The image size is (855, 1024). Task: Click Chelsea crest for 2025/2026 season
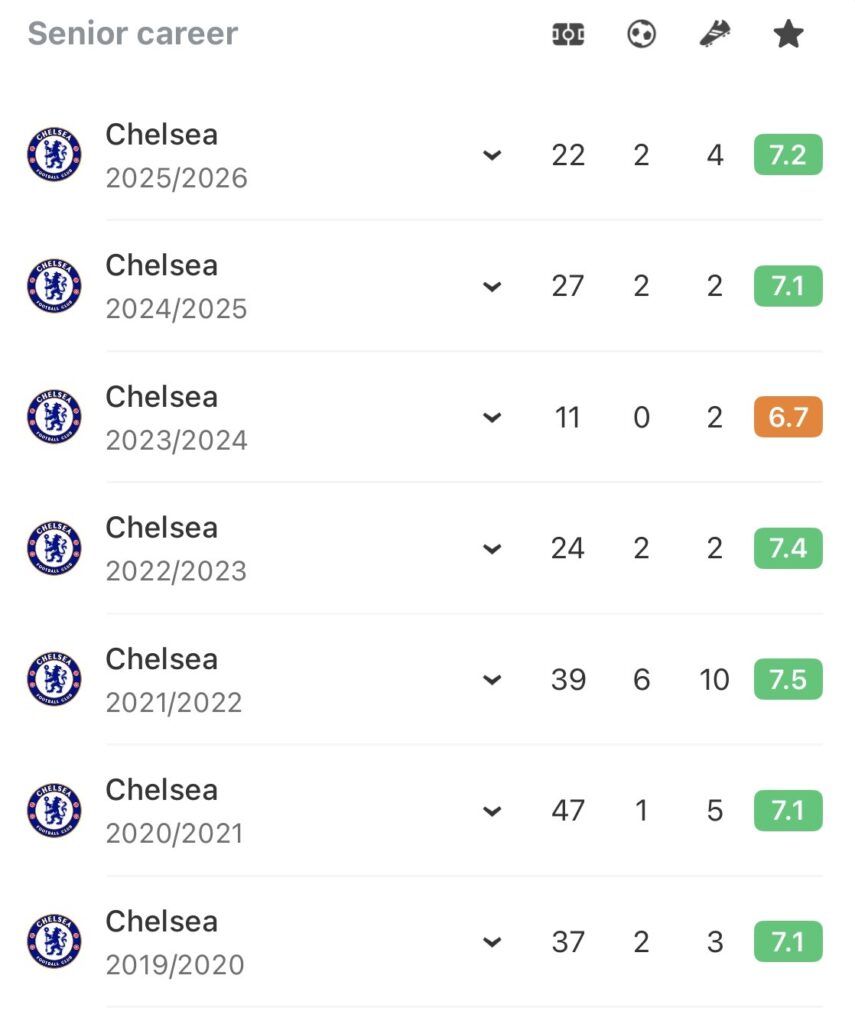(x=54, y=155)
